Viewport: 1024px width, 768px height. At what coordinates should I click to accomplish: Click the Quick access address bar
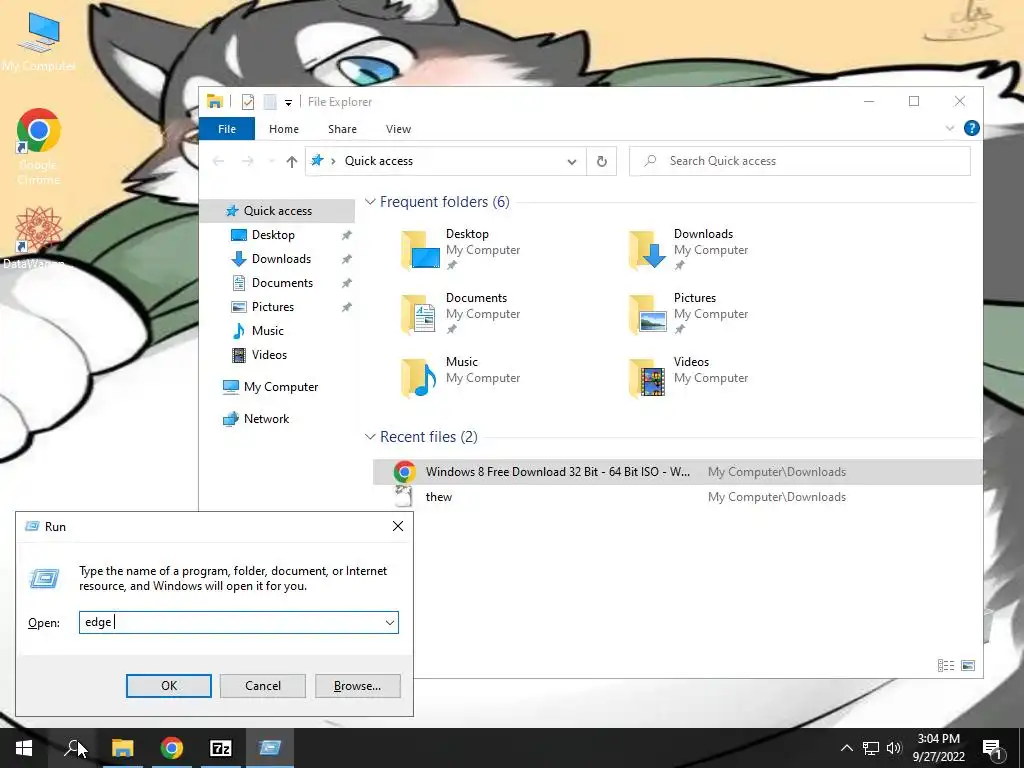click(446, 161)
